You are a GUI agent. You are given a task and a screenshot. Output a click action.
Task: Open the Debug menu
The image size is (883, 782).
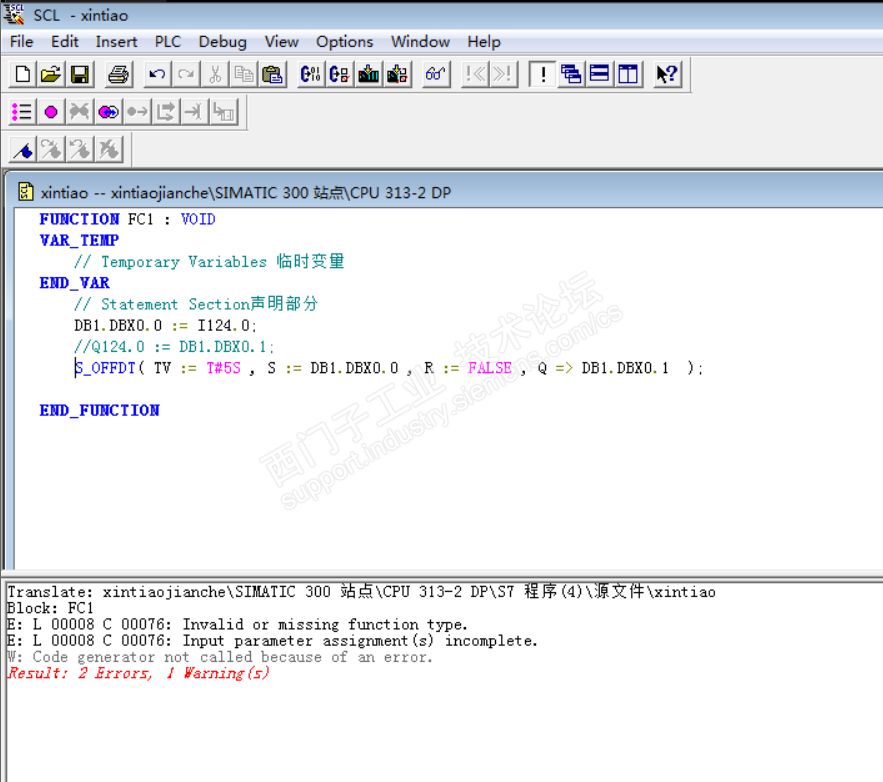tap(222, 42)
